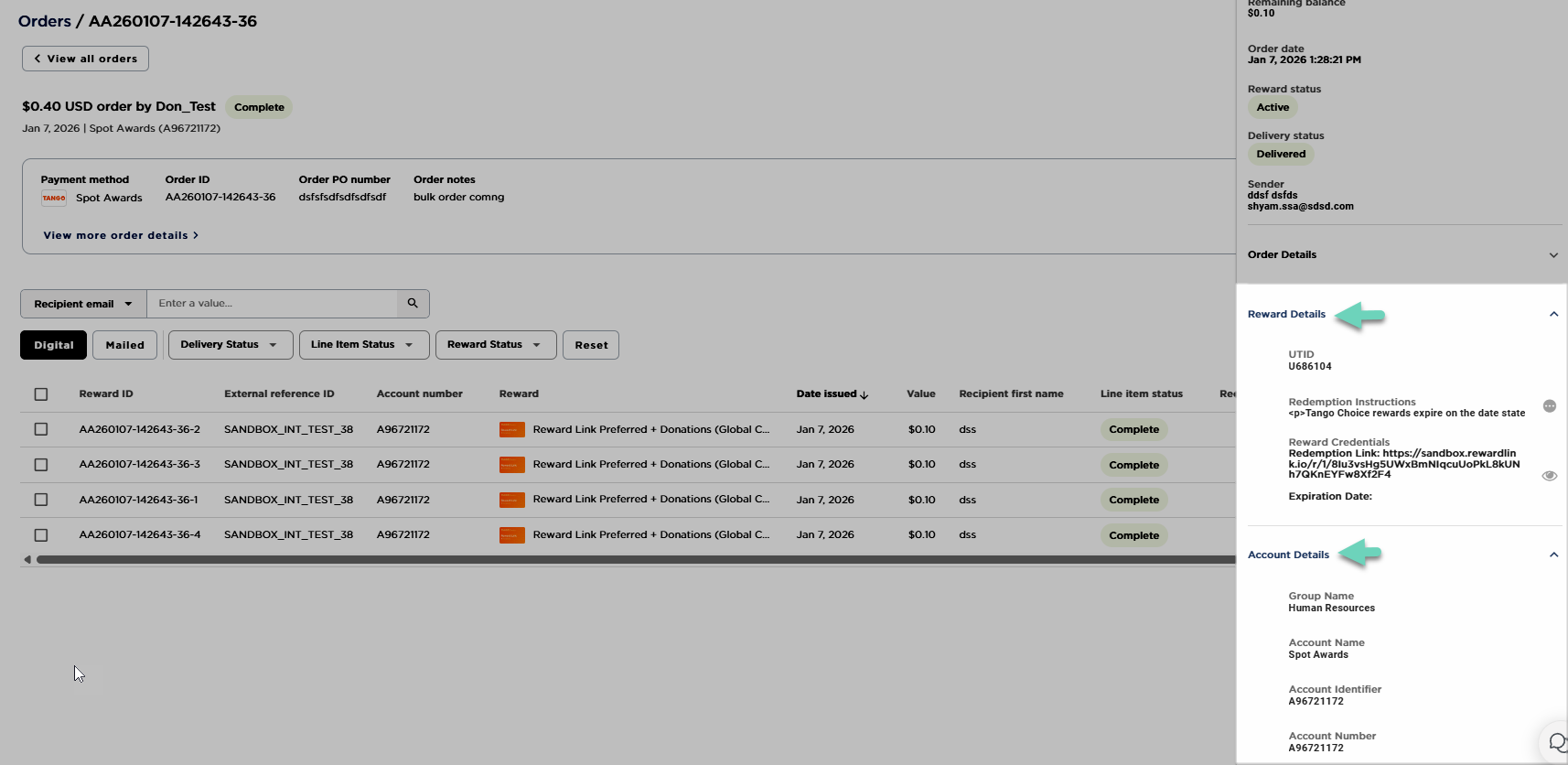Click the search magnifier icon
Screen dimensions: 1568x765
tap(413, 304)
